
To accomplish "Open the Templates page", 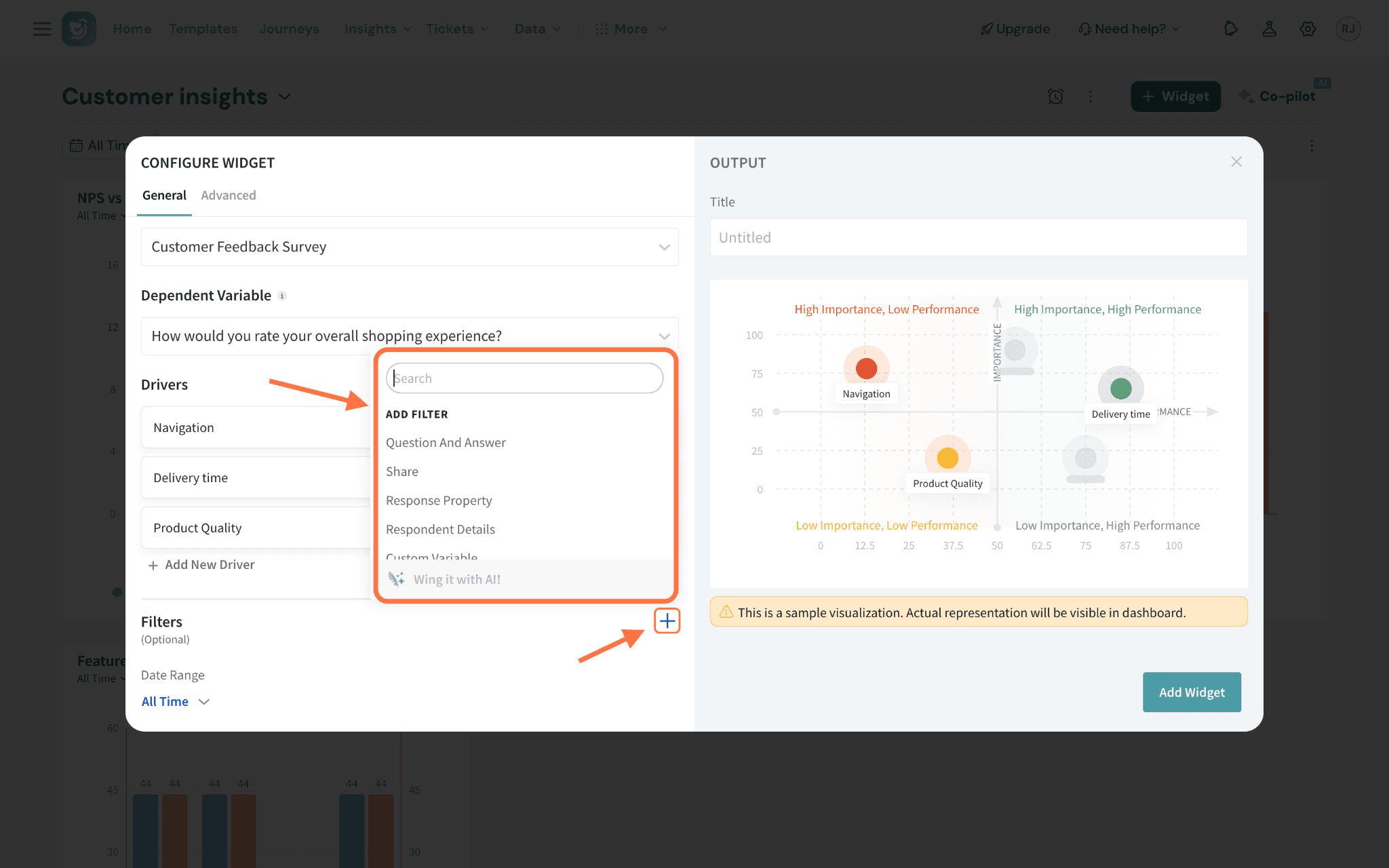I will click(203, 28).
